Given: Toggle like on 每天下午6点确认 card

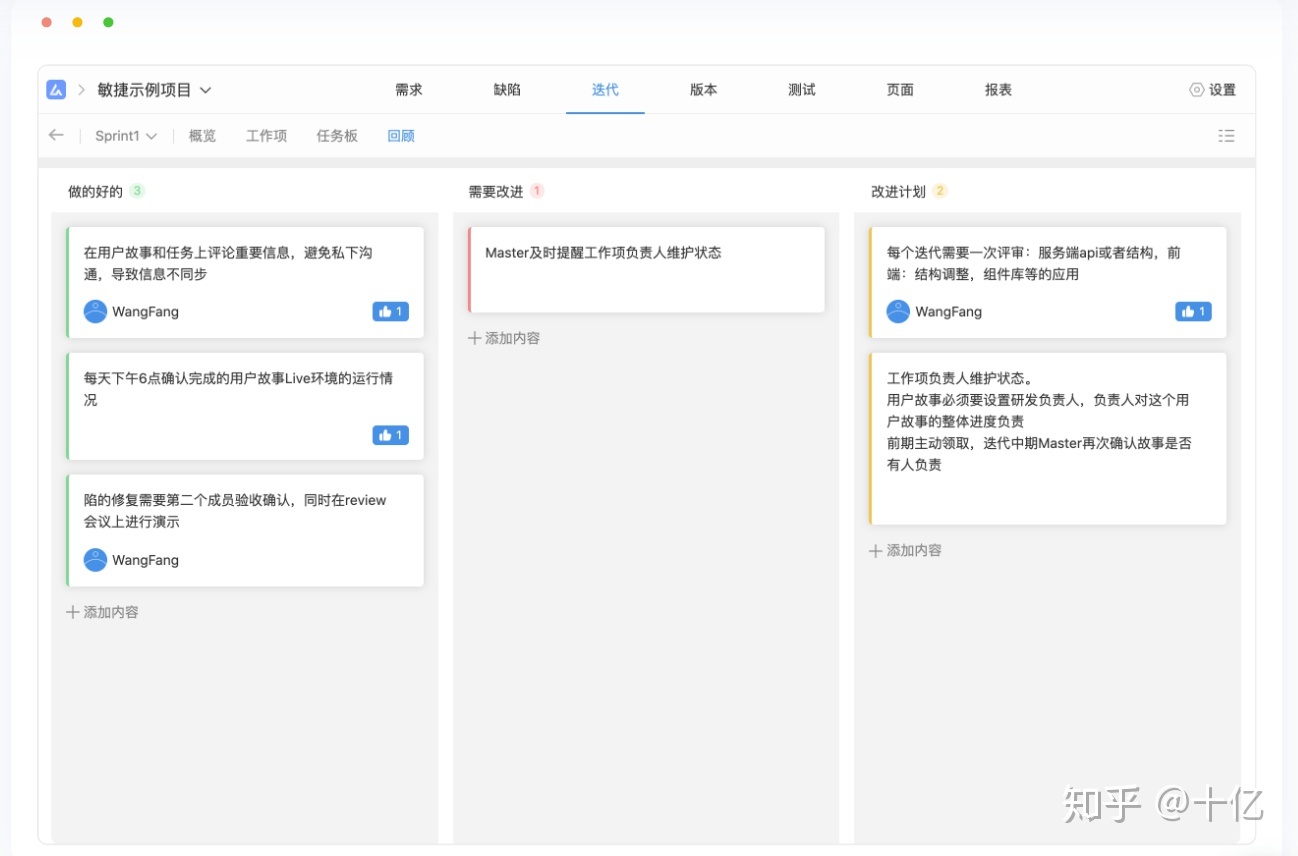Looking at the screenshot, I should coord(390,435).
